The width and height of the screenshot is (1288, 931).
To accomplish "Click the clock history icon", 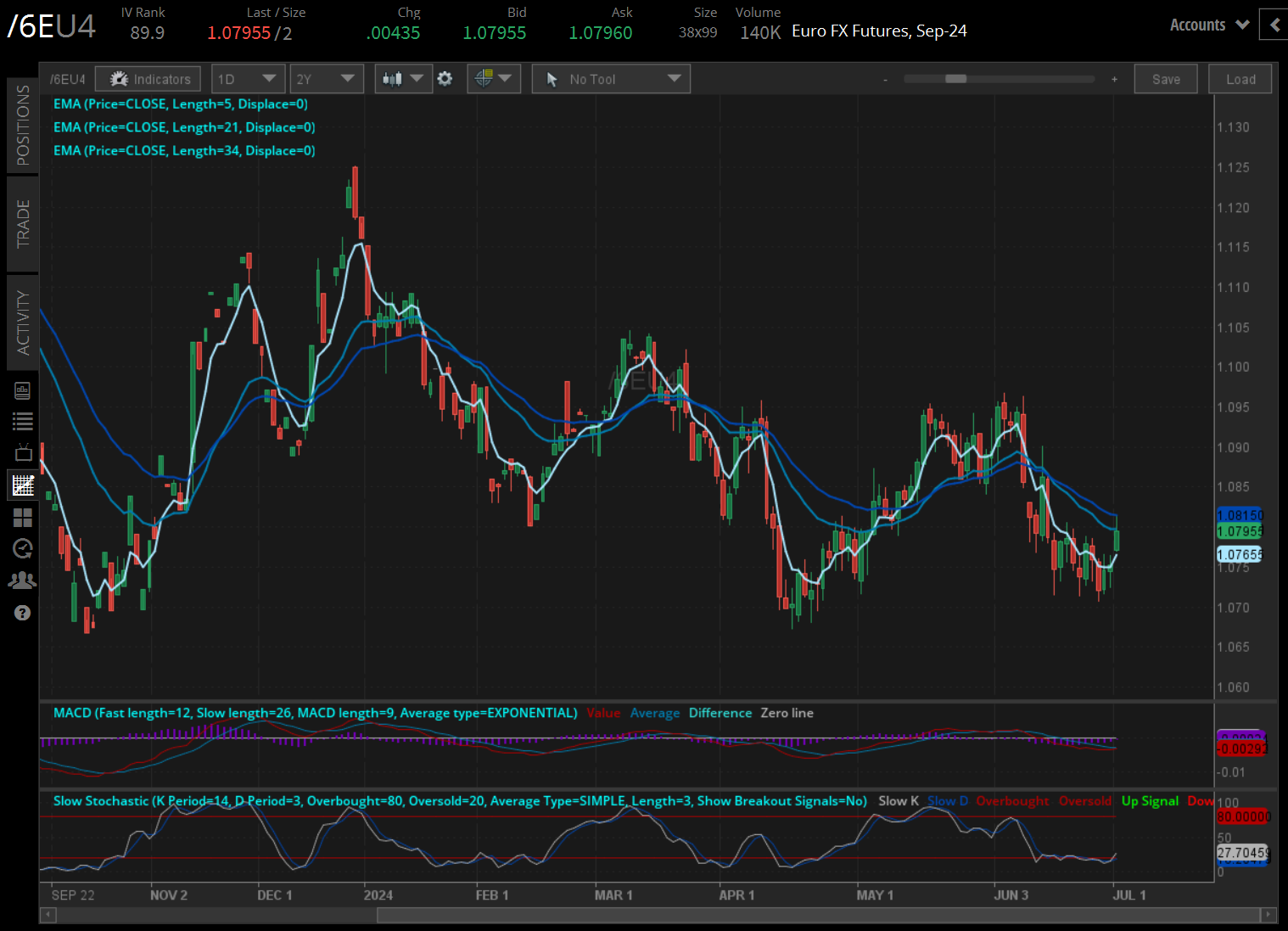I will pyautogui.click(x=23, y=548).
